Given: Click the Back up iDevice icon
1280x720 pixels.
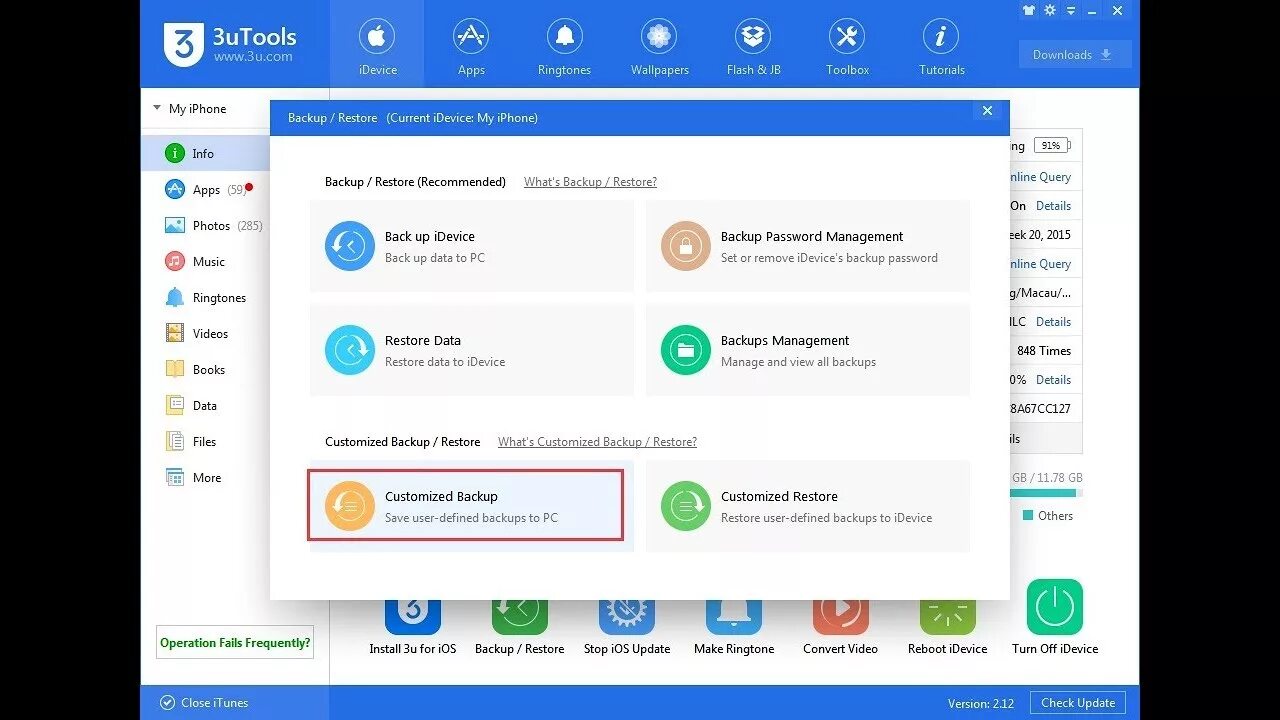Looking at the screenshot, I should [x=350, y=246].
